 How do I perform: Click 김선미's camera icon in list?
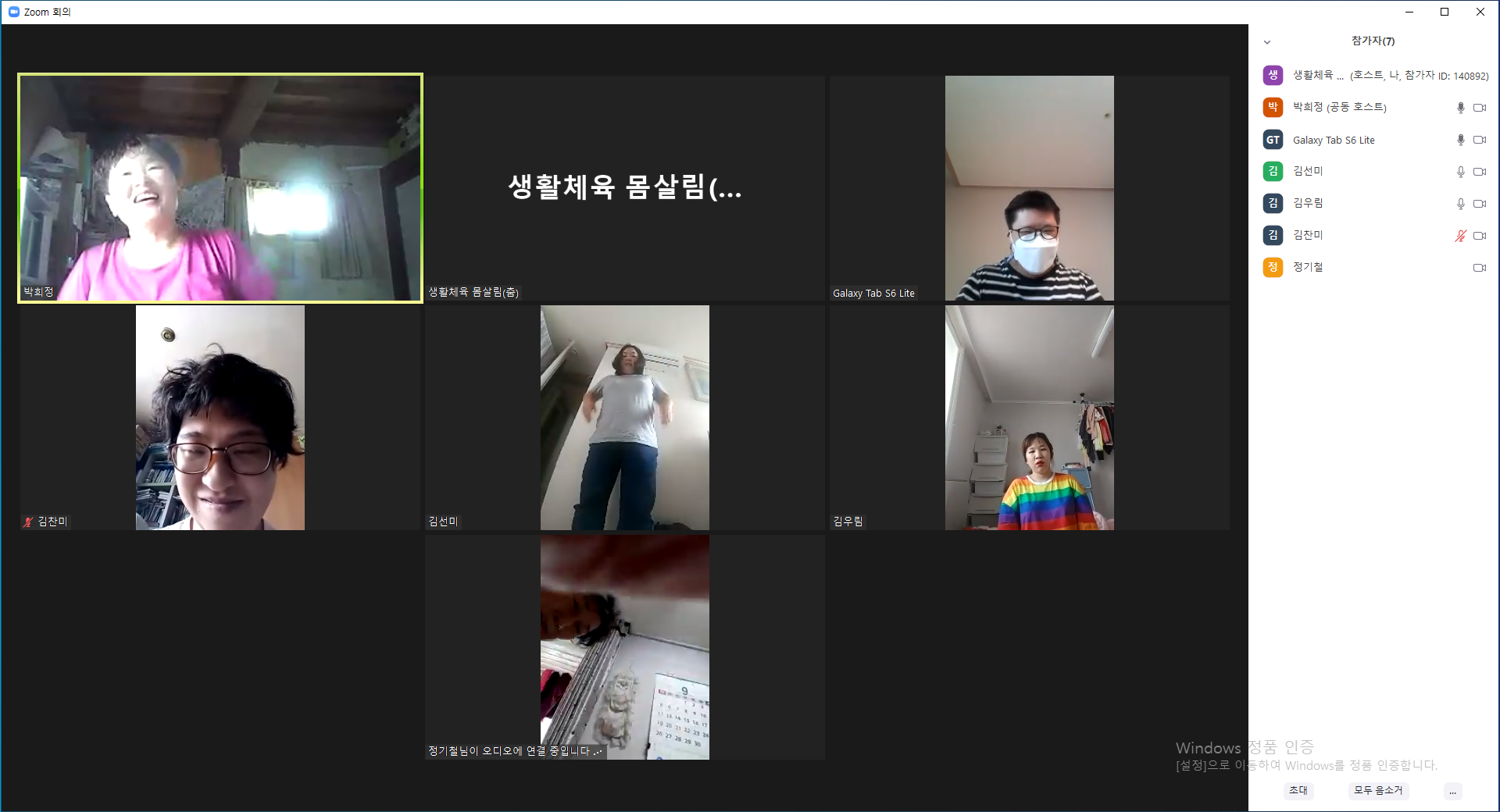pyautogui.click(x=1480, y=172)
